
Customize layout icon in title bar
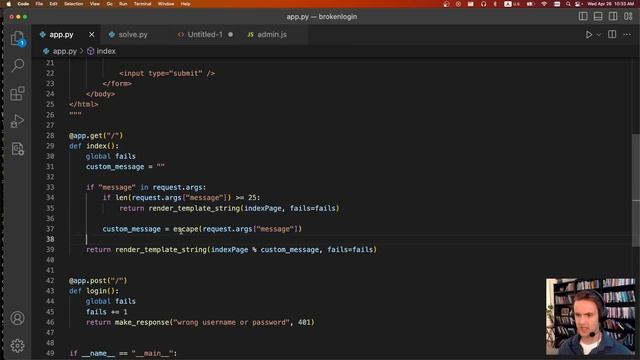point(628,16)
